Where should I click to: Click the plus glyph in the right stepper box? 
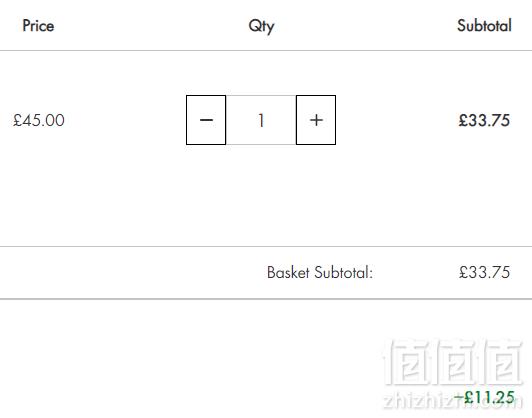pos(316,120)
